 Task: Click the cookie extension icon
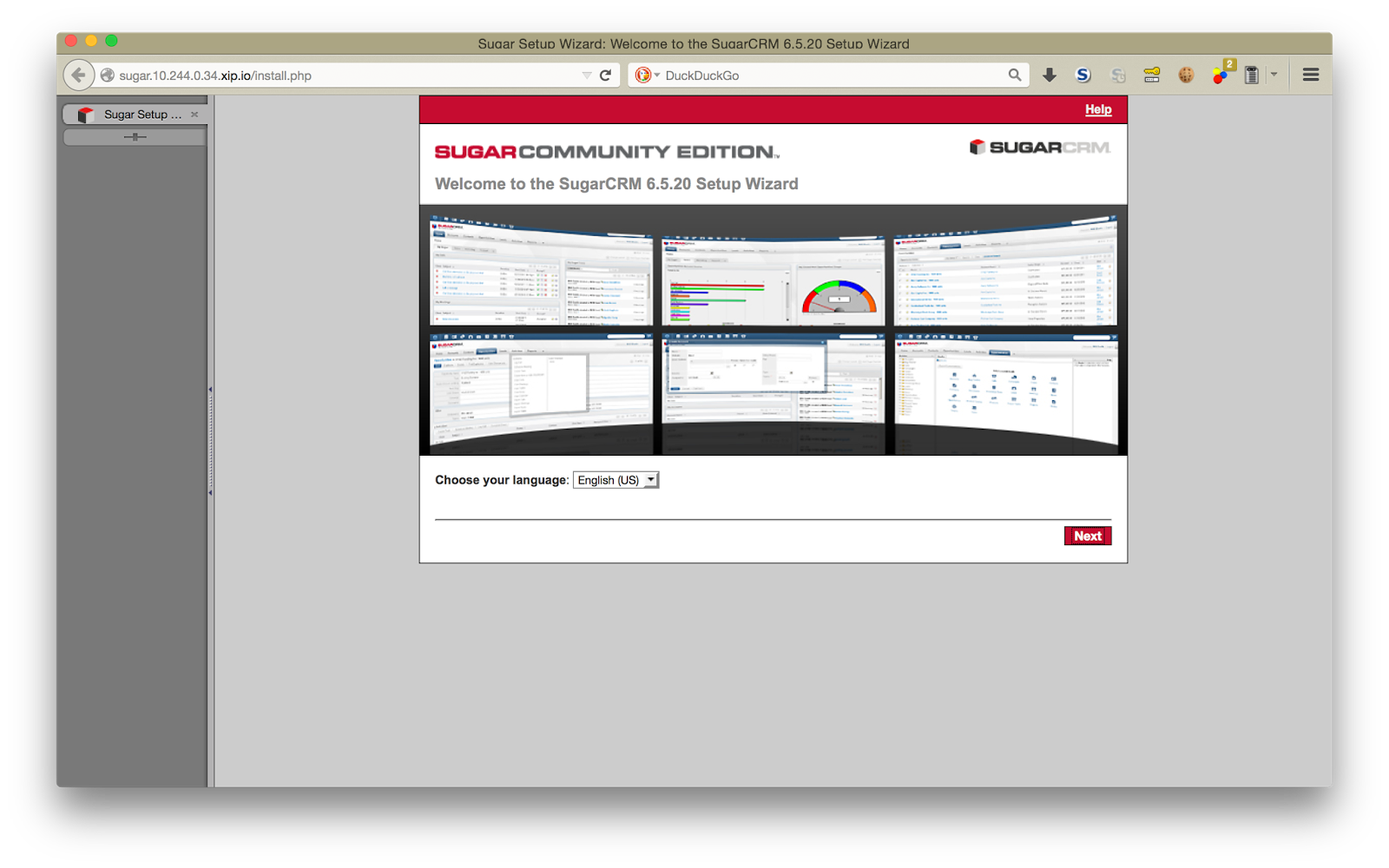[1186, 76]
